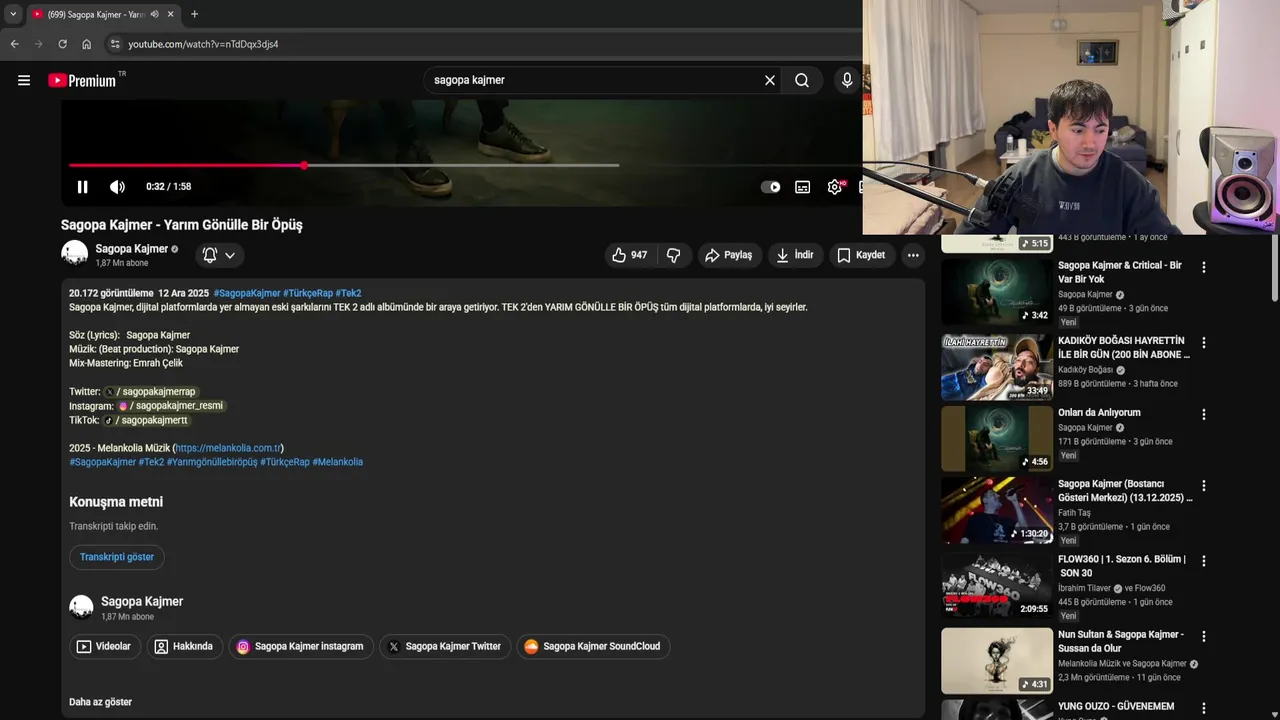Open options menu for Bostancı concert video
The width and height of the screenshot is (1280, 720).
pos(1204,486)
